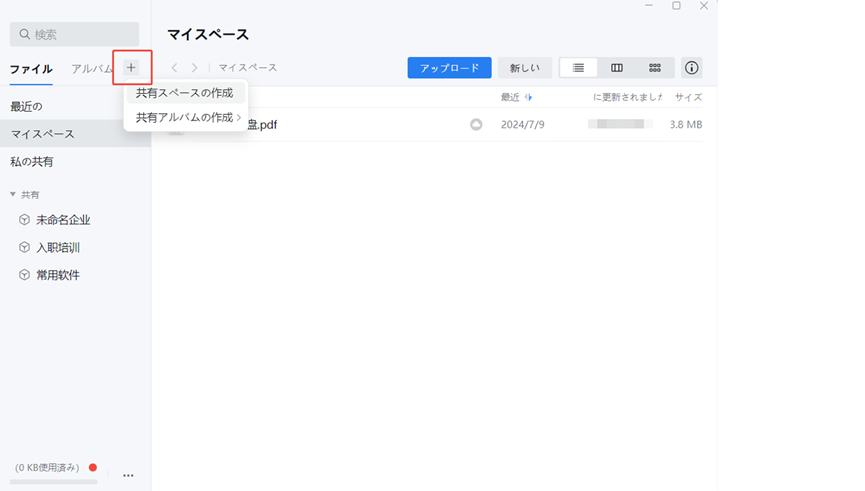Click cloud sync status icon on pdf row

click(476, 125)
